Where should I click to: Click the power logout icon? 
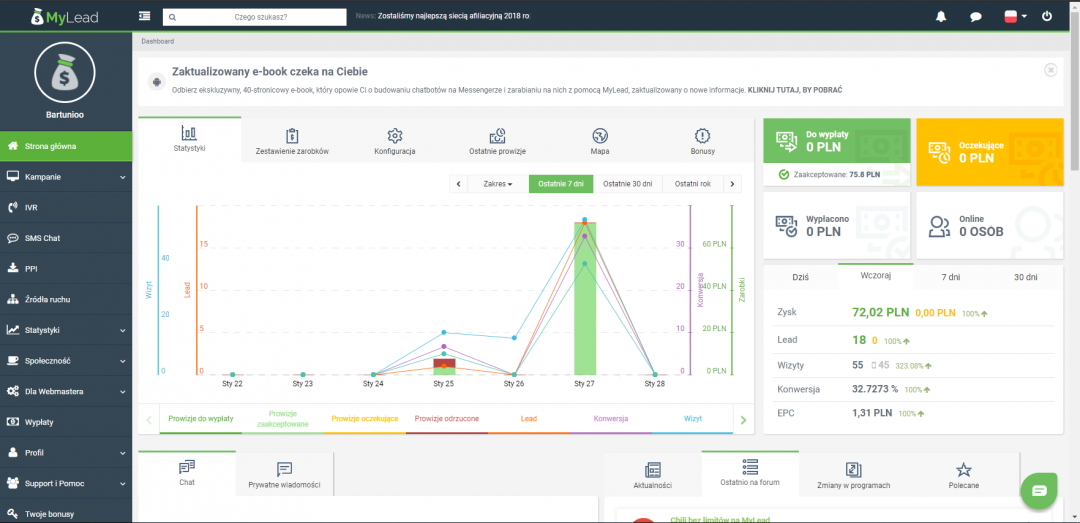[1047, 16]
